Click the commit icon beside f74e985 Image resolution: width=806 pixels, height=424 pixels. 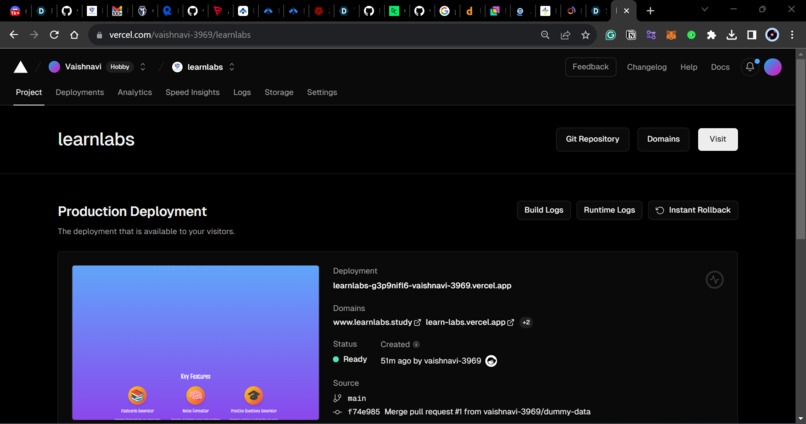pos(337,412)
